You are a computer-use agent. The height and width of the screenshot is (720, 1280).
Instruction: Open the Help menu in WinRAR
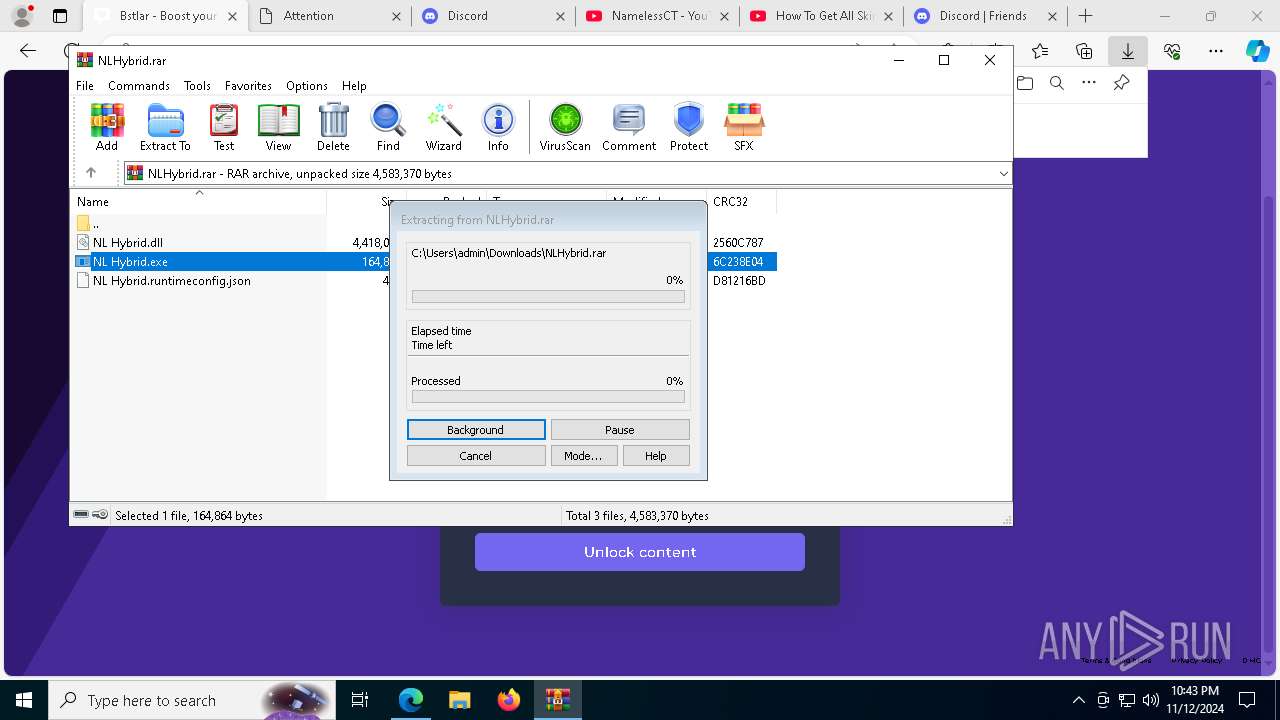354,86
